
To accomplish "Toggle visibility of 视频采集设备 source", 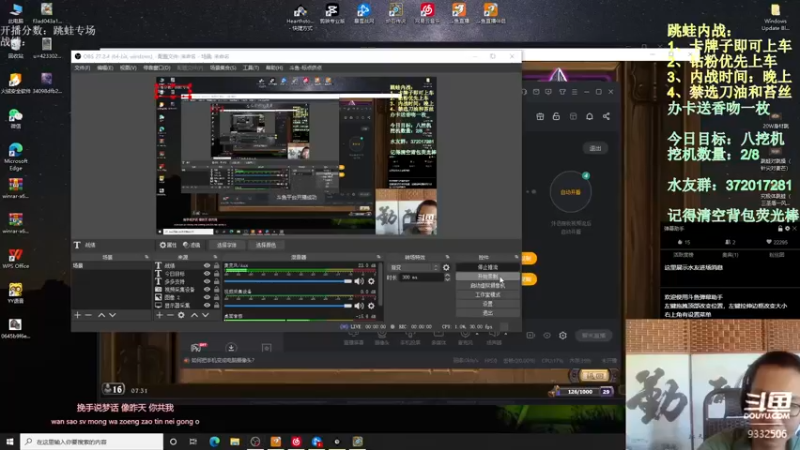I will point(207,289).
